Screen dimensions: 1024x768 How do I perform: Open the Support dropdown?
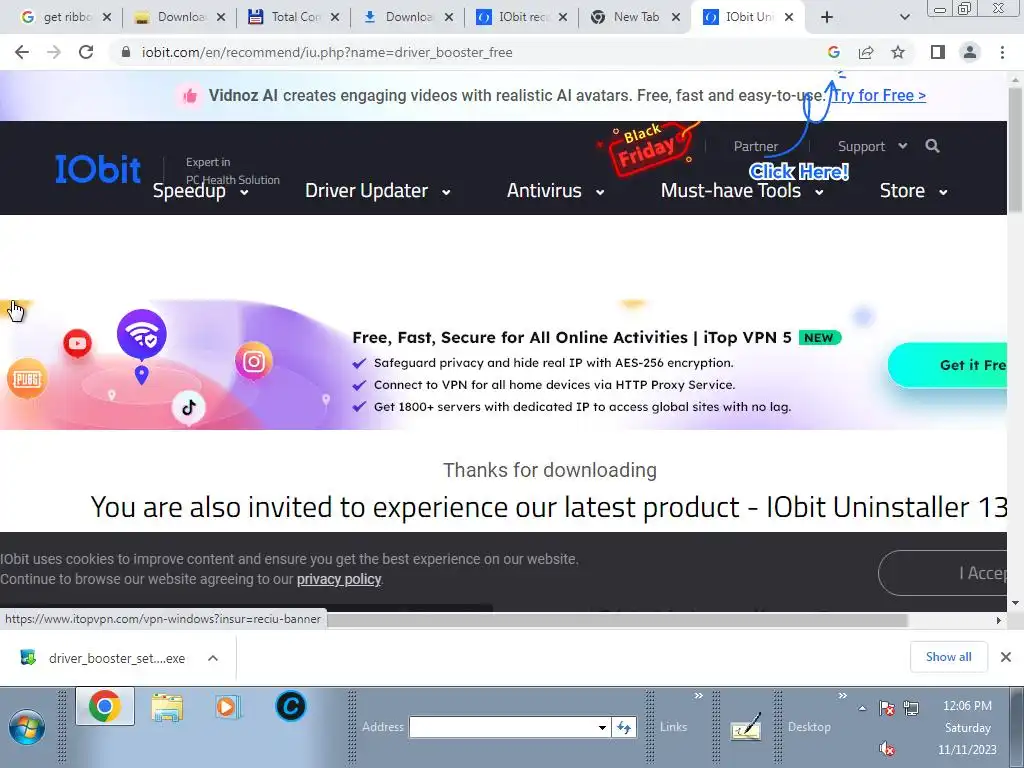pyautogui.click(x=872, y=146)
